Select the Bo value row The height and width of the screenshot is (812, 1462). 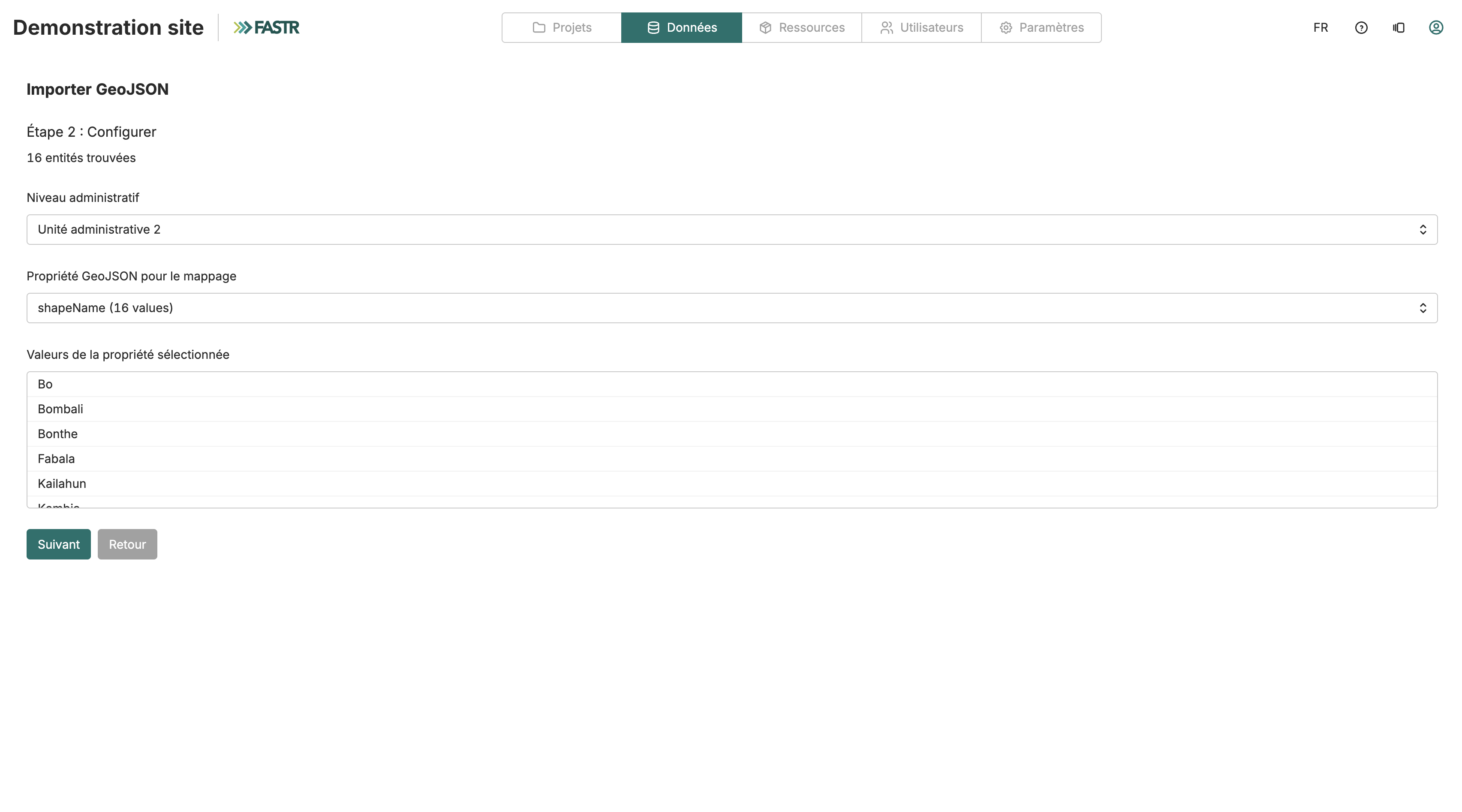[731, 385]
